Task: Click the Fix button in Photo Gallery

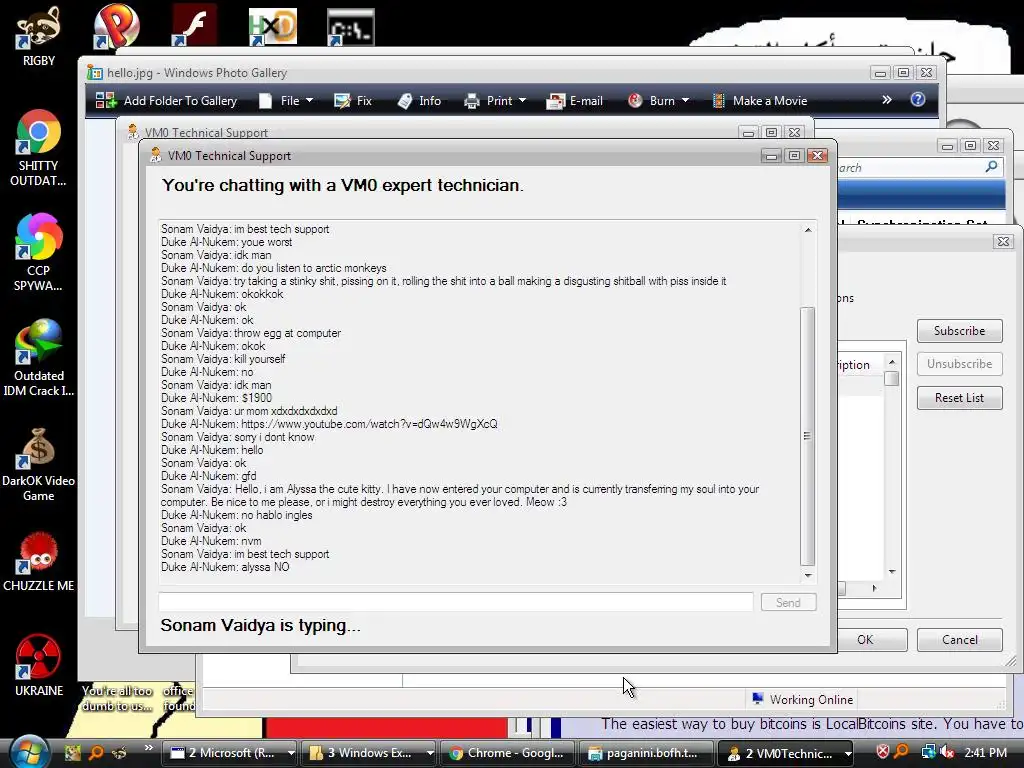Action: coord(353,101)
